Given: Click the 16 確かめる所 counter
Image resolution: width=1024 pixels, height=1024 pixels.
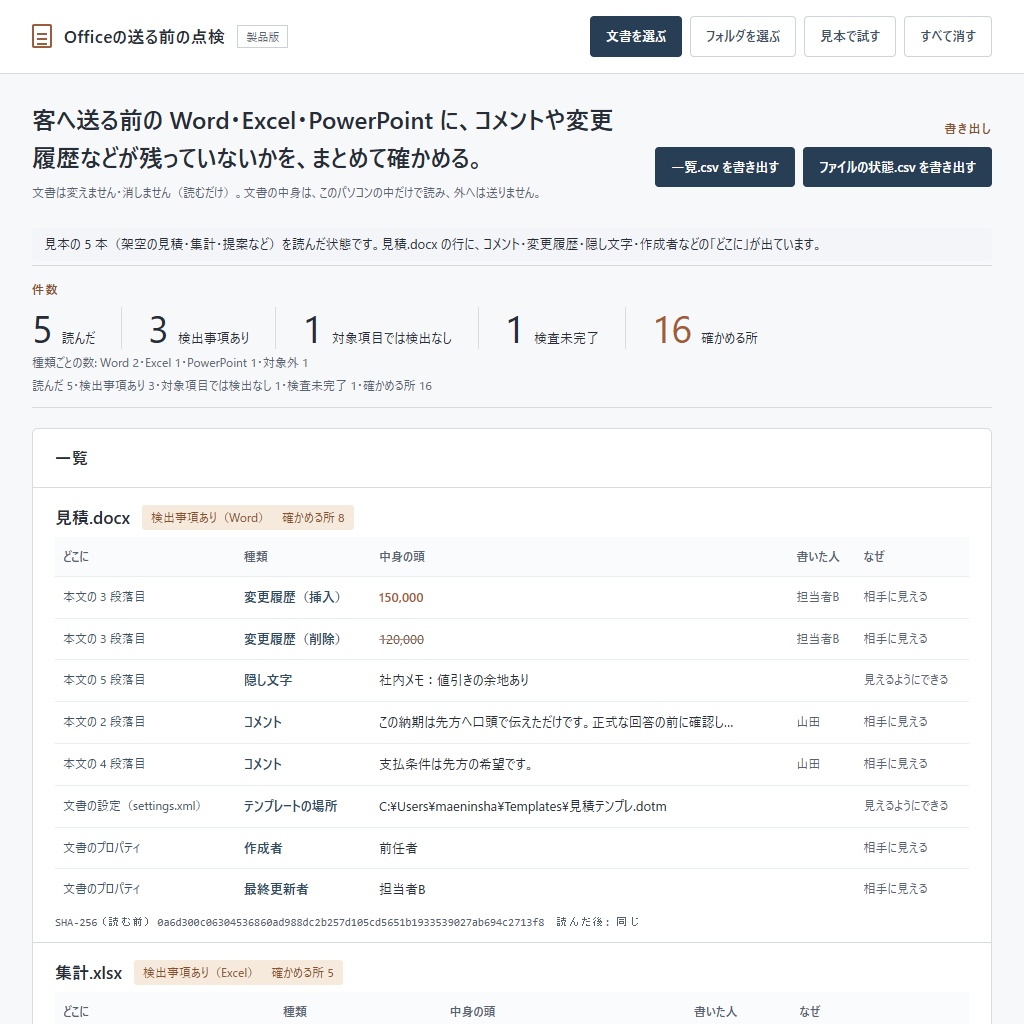Looking at the screenshot, I should [x=706, y=330].
